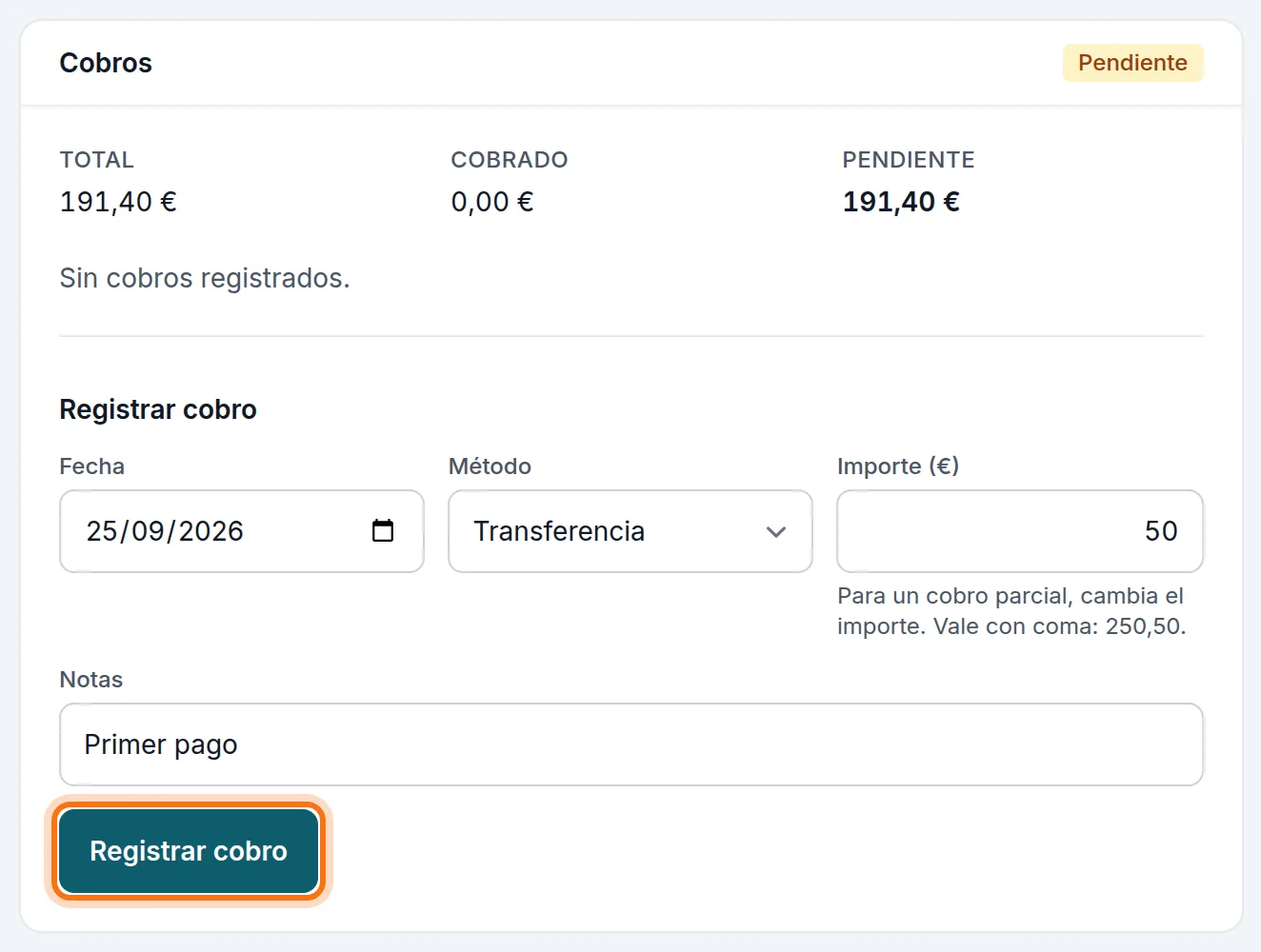Click the partial payment hint text
Screen dimensions: 1261x952
(1011, 611)
